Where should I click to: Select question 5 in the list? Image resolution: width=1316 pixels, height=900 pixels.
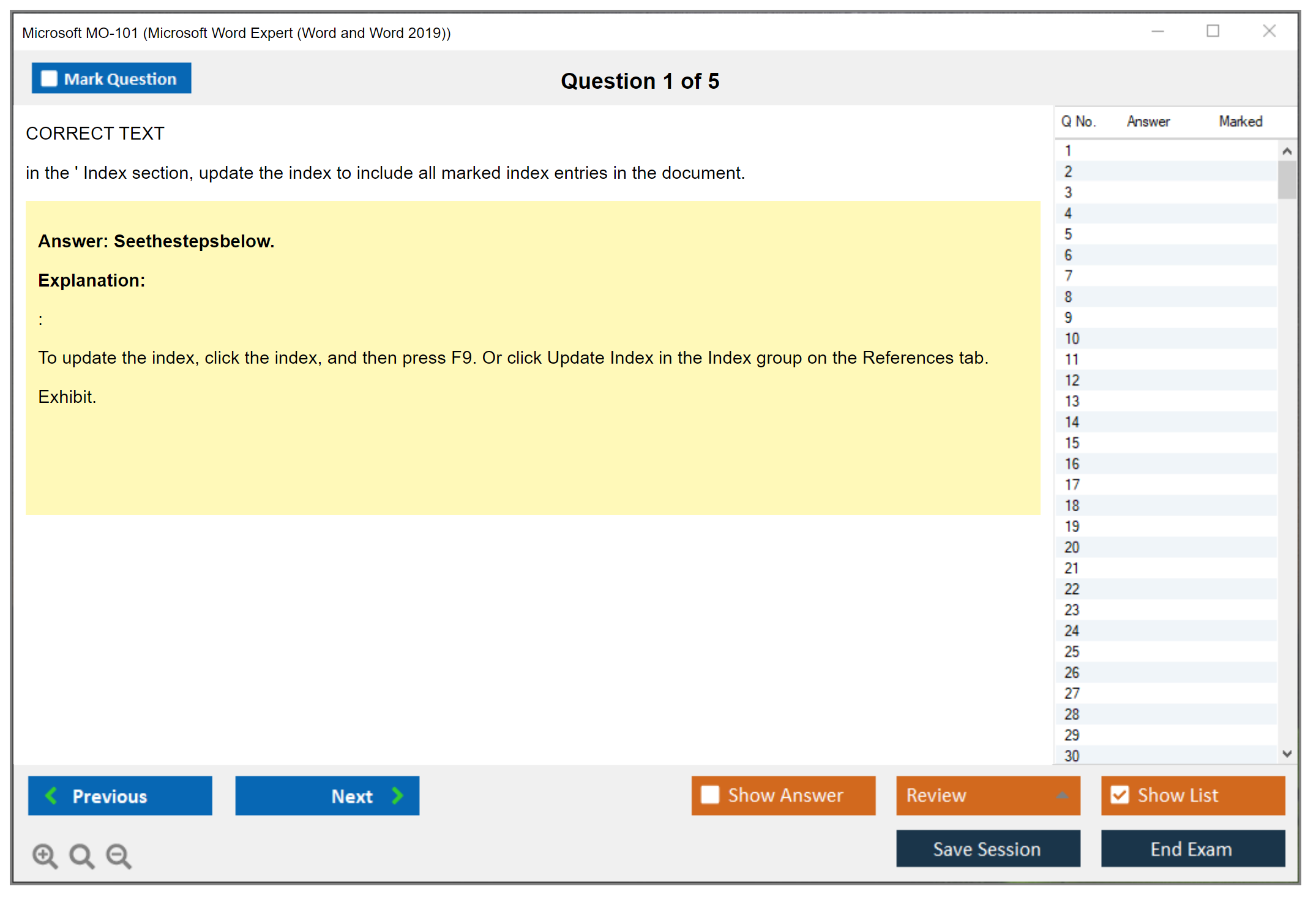click(1068, 234)
